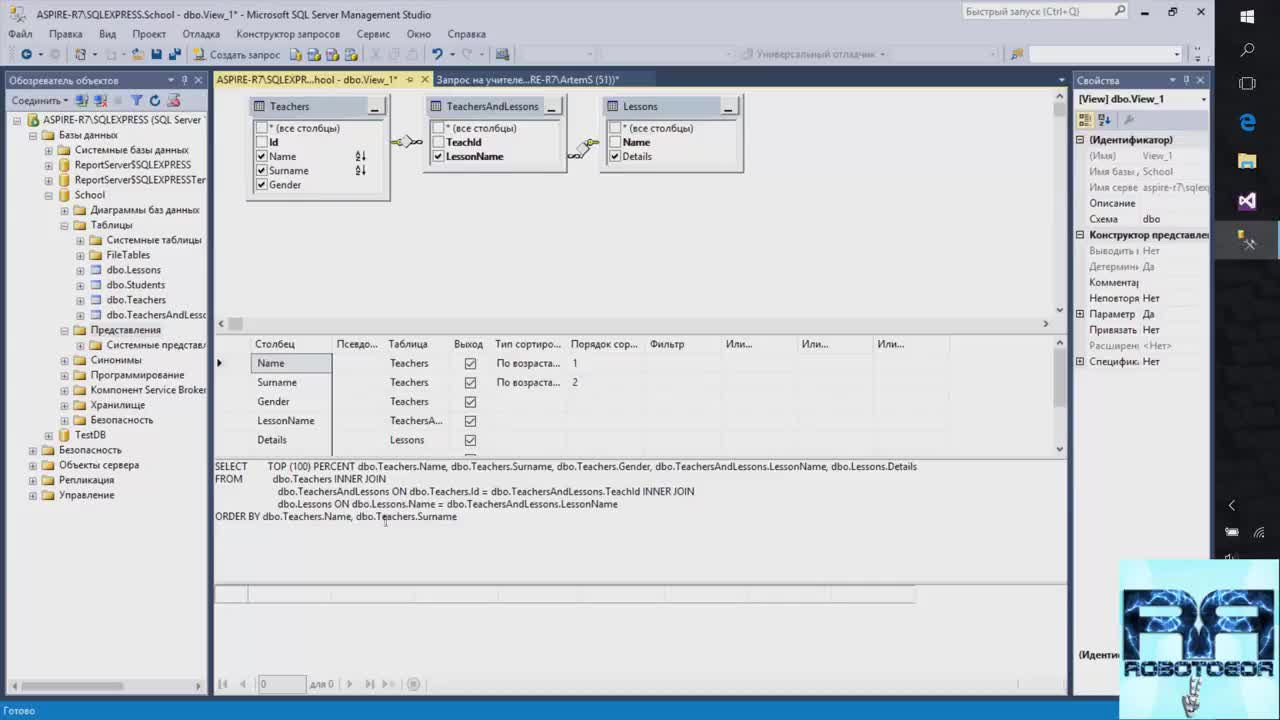Open Visual Studio from the taskbar

pyautogui.click(x=1247, y=201)
